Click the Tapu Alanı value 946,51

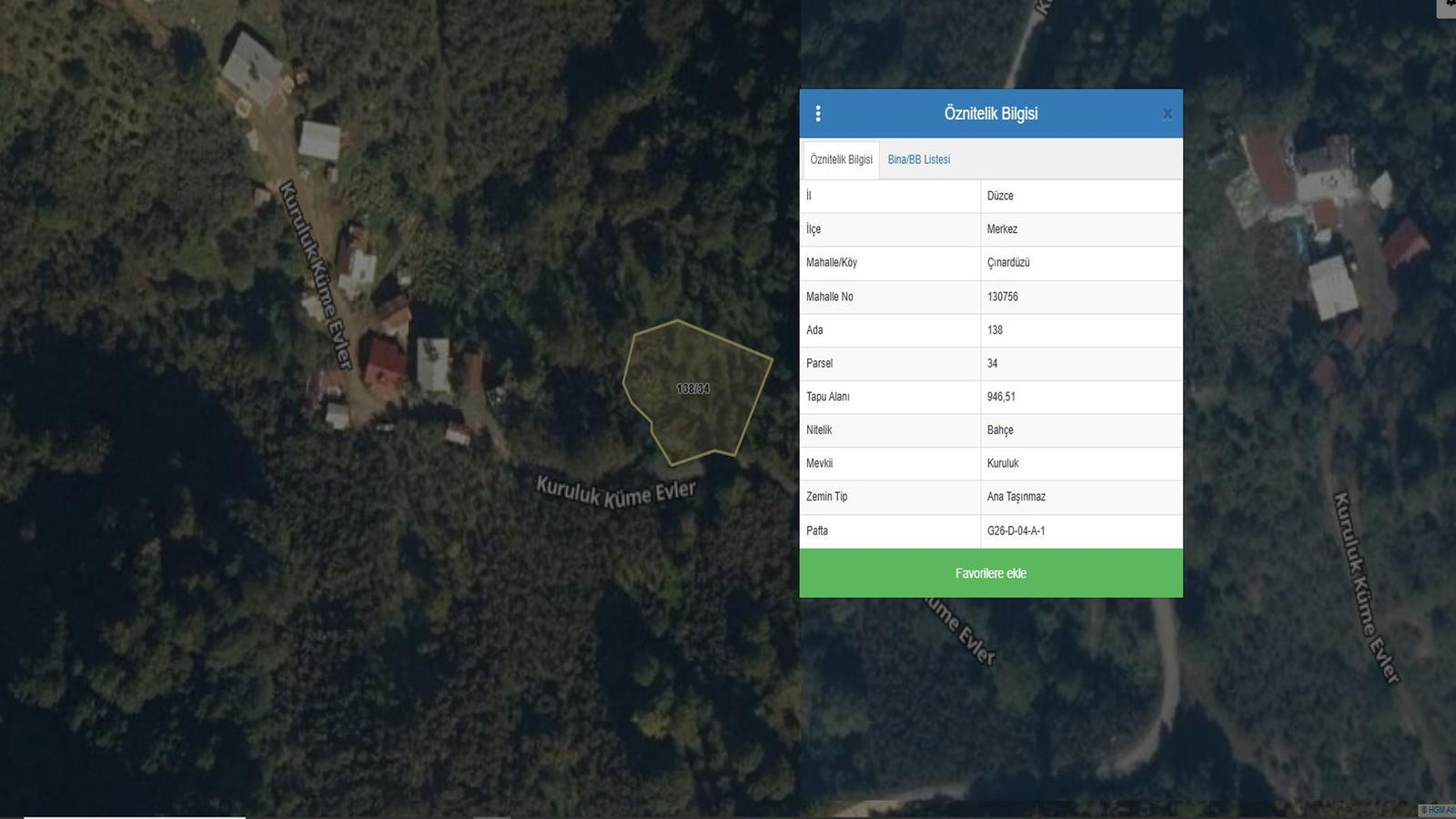pyautogui.click(x=1001, y=397)
